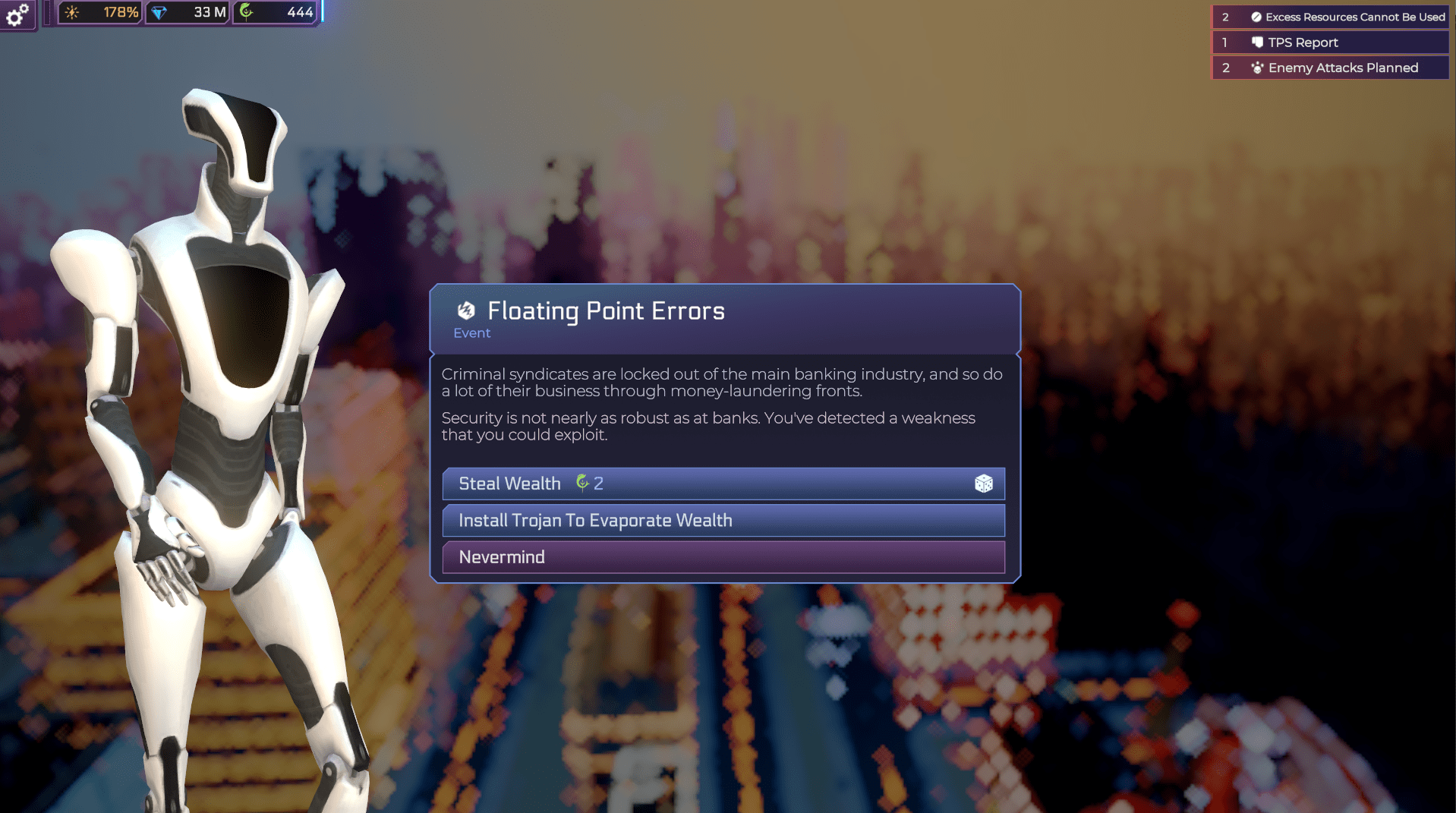
Task: Click the Floating Point Errors title header
Action: pos(606,310)
